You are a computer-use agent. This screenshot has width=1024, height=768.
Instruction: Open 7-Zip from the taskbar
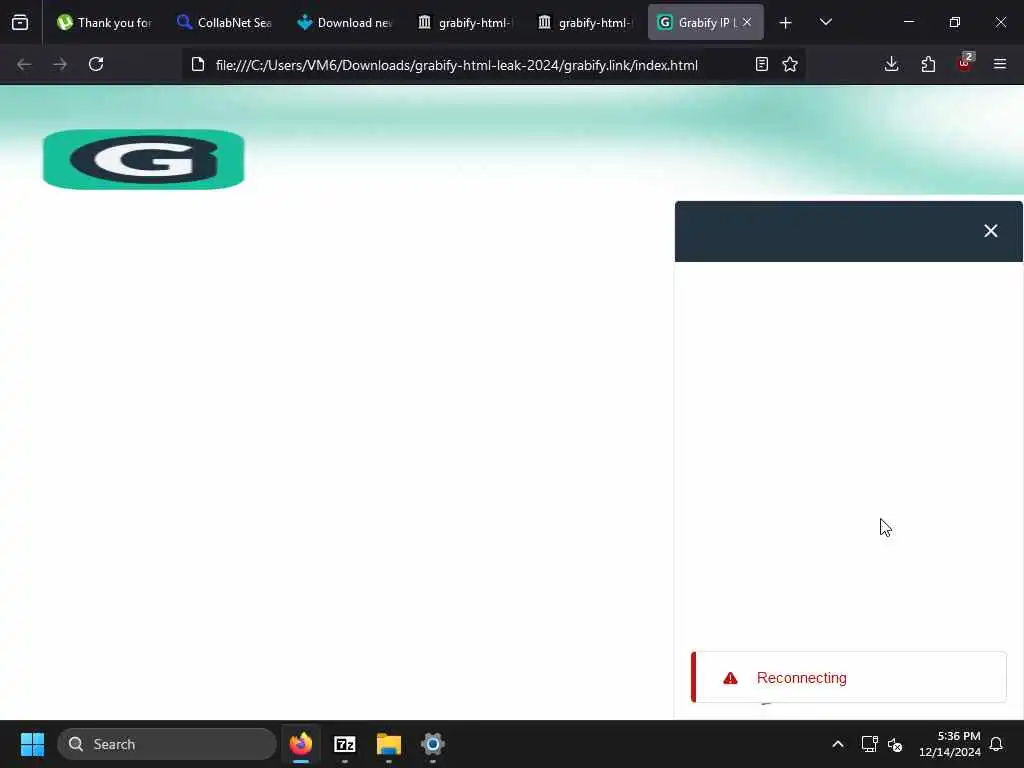click(345, 744)
